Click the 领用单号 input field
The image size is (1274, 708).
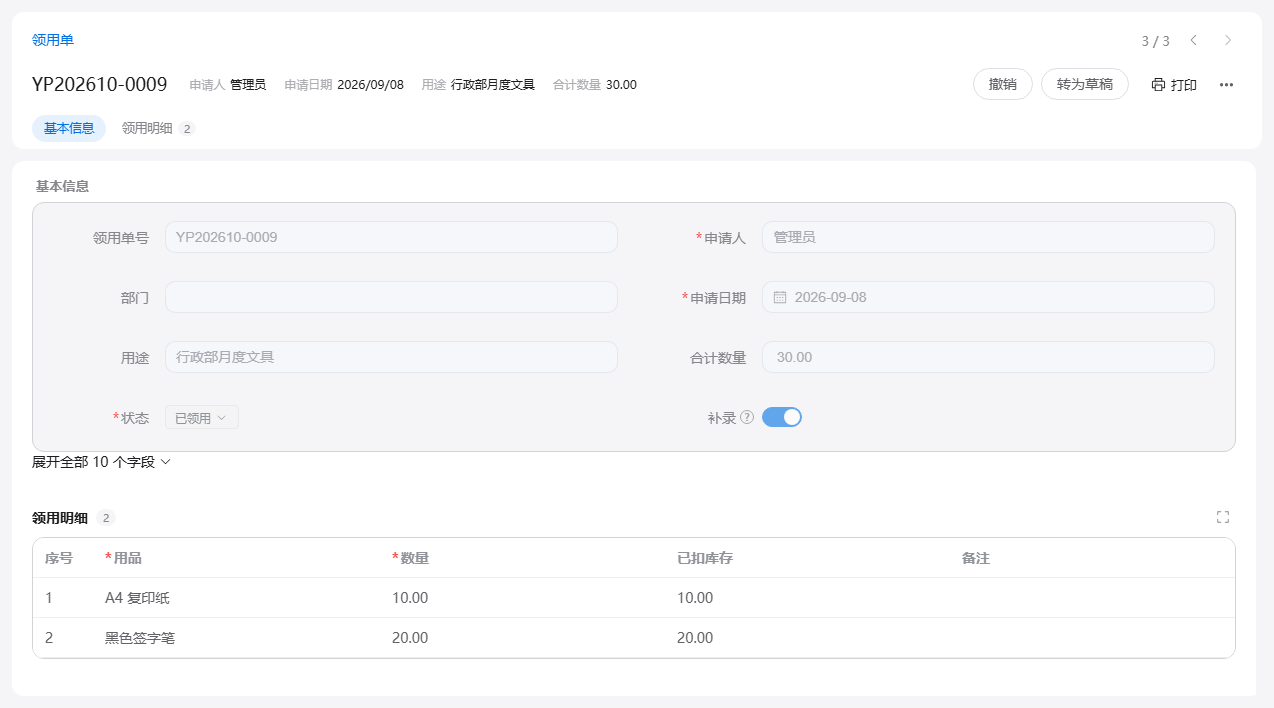391,237
